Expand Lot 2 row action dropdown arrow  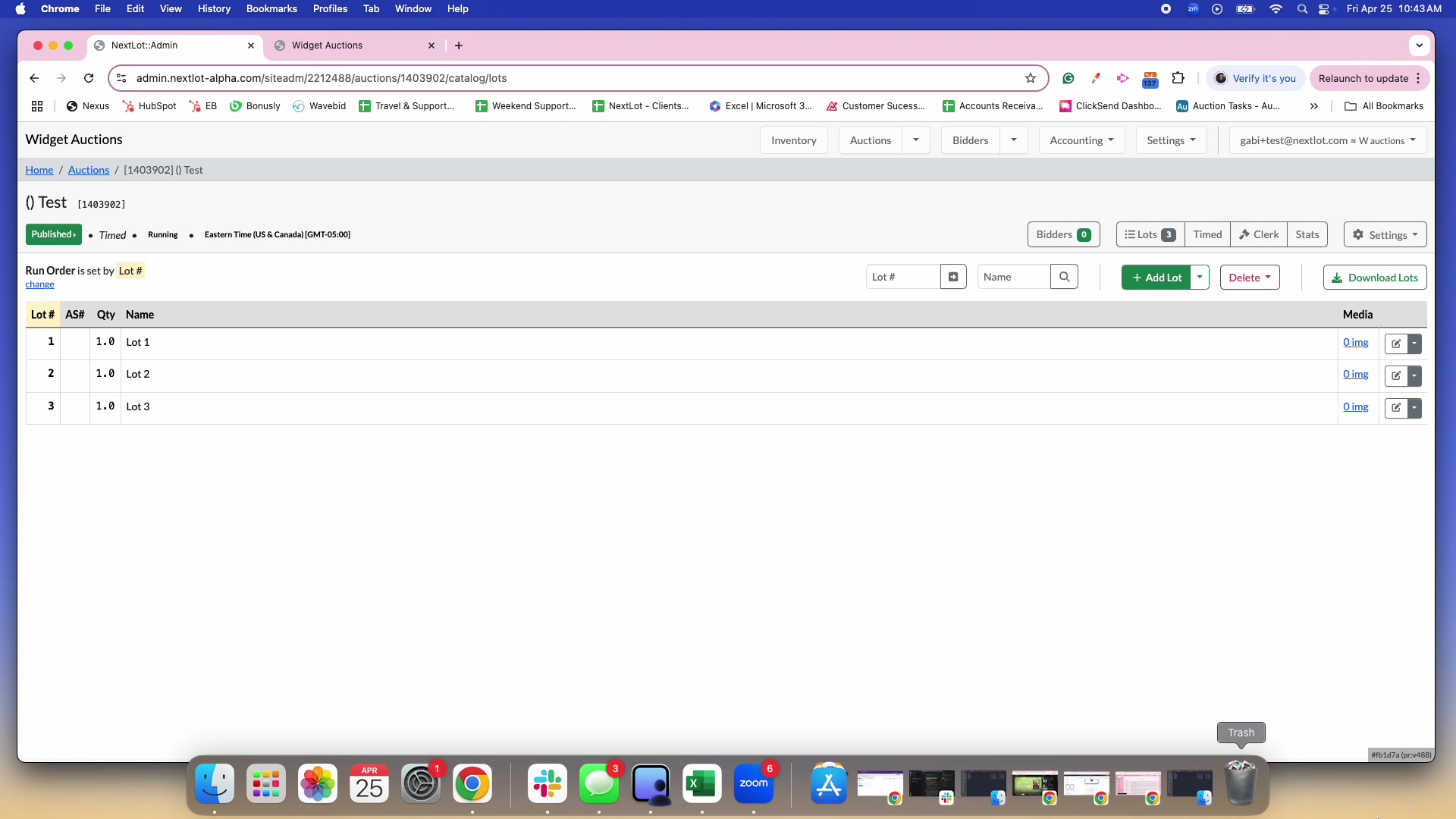click(1414, 375)
